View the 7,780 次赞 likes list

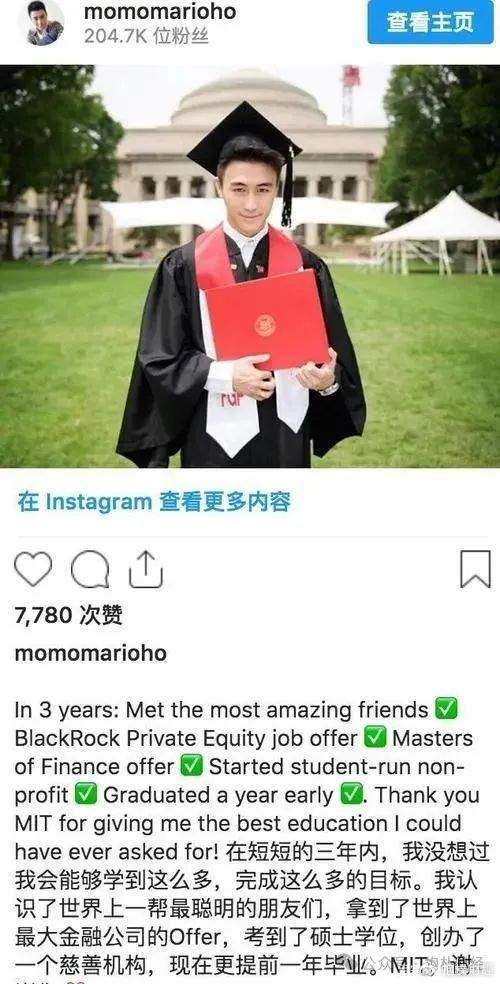pyautogui.click(x=68, y=615)
